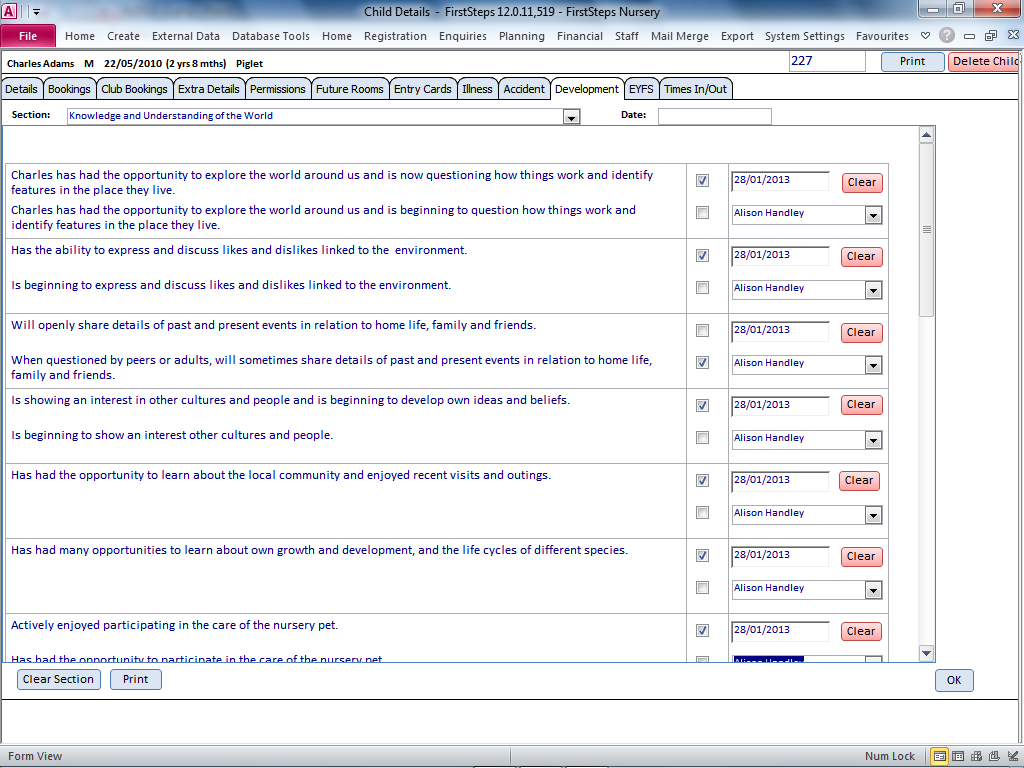Uncheck 'Actively enjoyed participating' nursery pet checkbox
The height and width of the screenshot is (768, 1024).
point(703,631)
